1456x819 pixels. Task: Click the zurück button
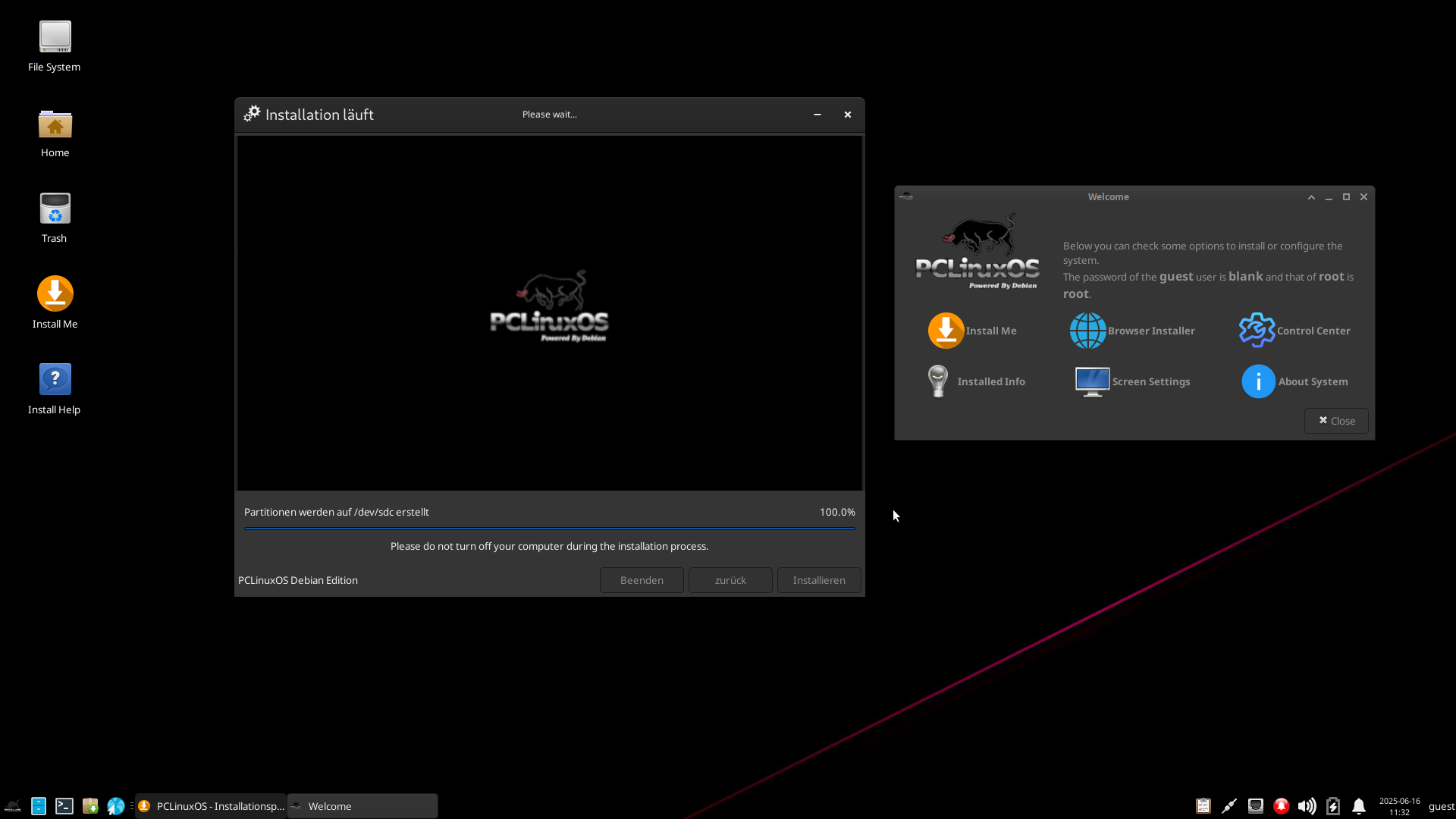tap(730, 580)
